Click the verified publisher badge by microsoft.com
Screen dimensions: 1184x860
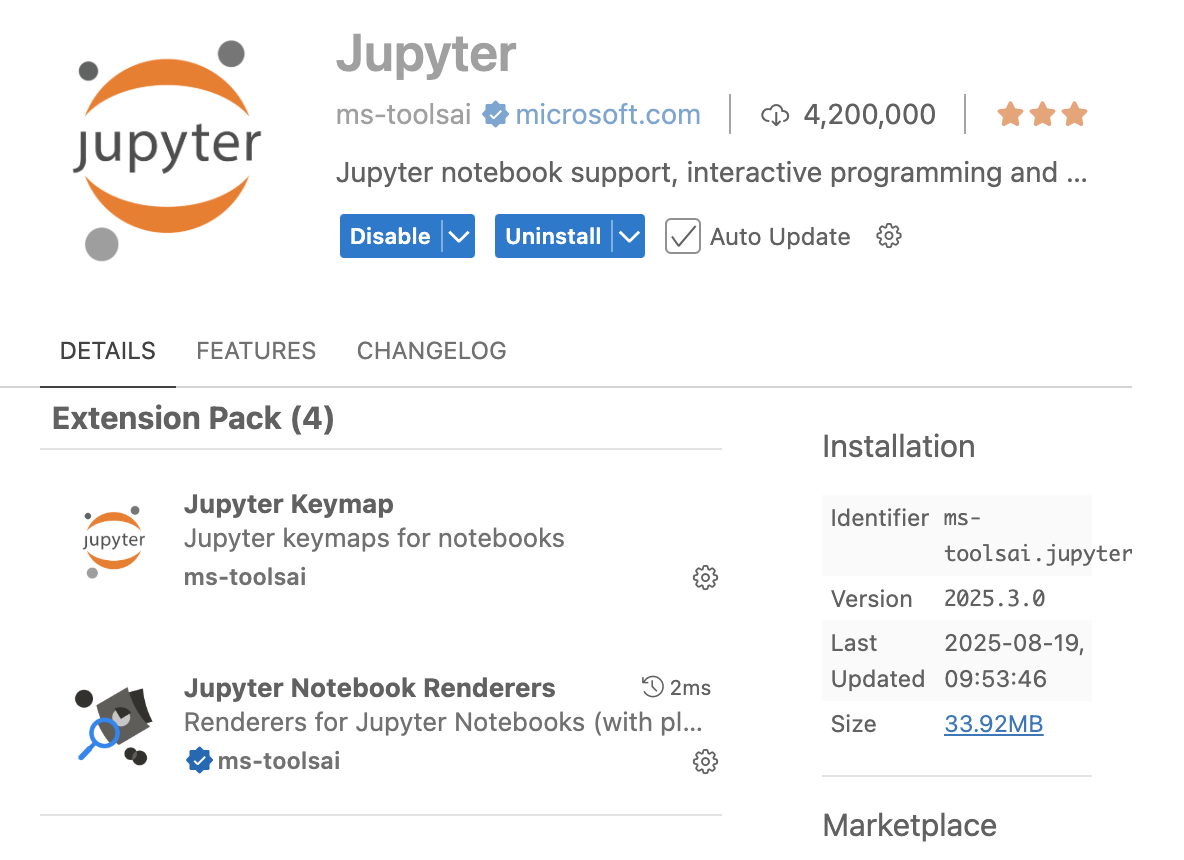point(495,115)
